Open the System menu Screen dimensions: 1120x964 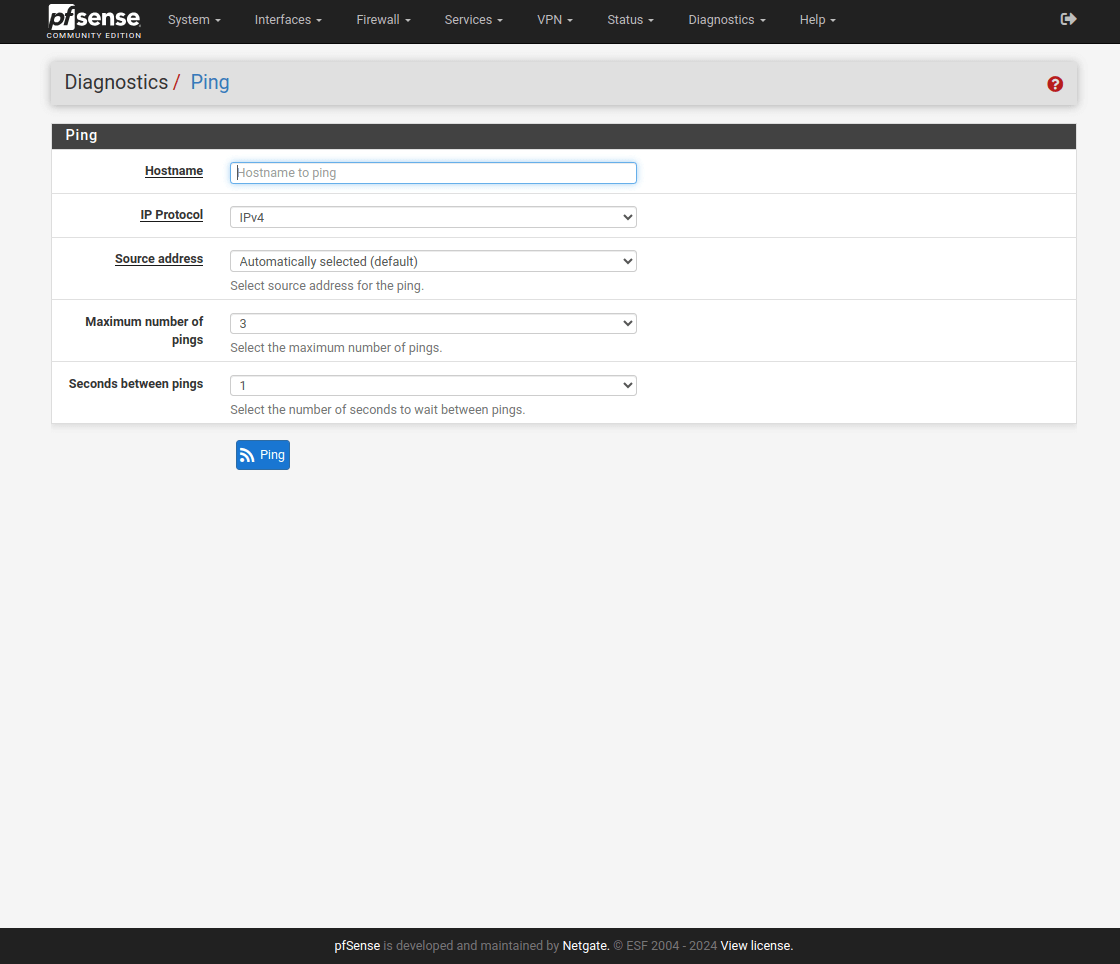(194, 20)
